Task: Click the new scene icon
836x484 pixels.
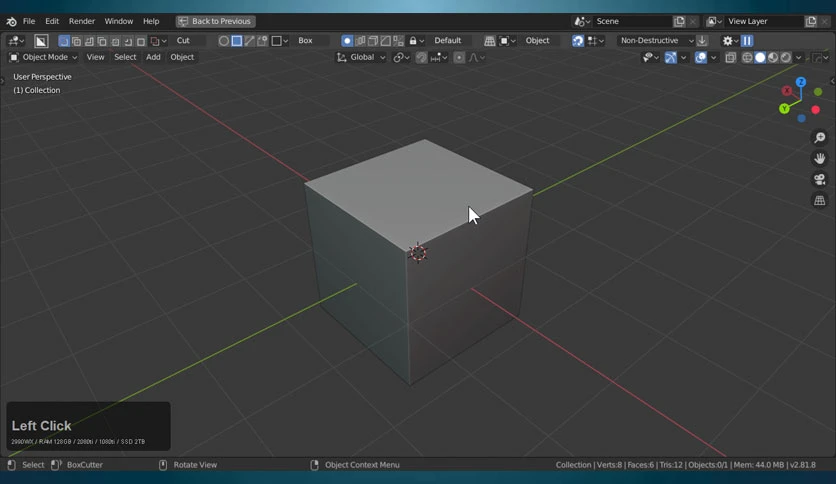Action: click(679, 21)
